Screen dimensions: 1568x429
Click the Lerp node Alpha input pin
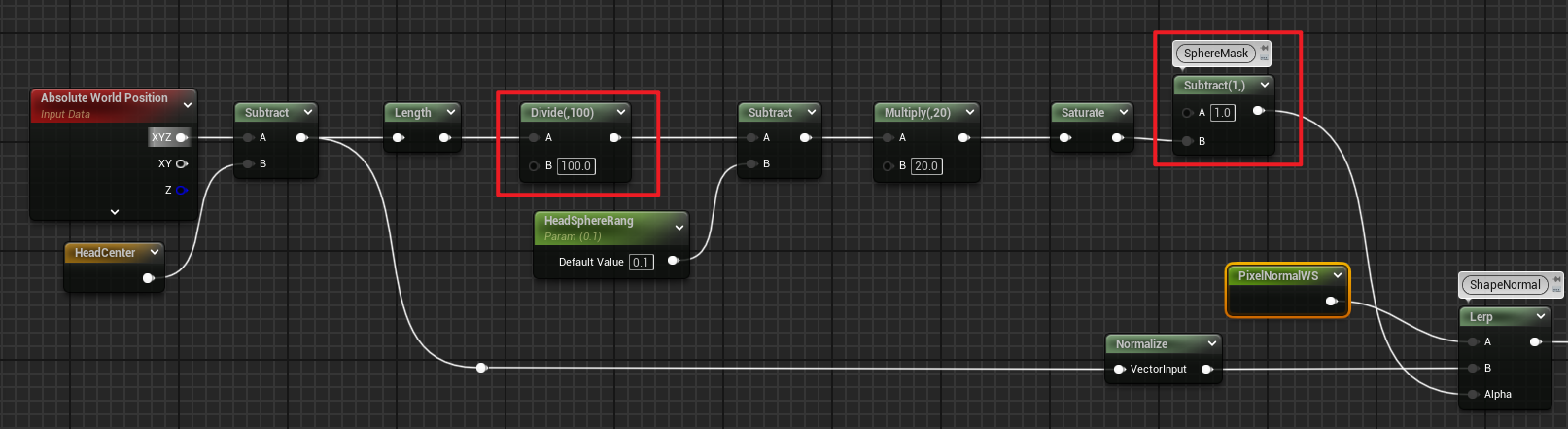[1474, 394]
